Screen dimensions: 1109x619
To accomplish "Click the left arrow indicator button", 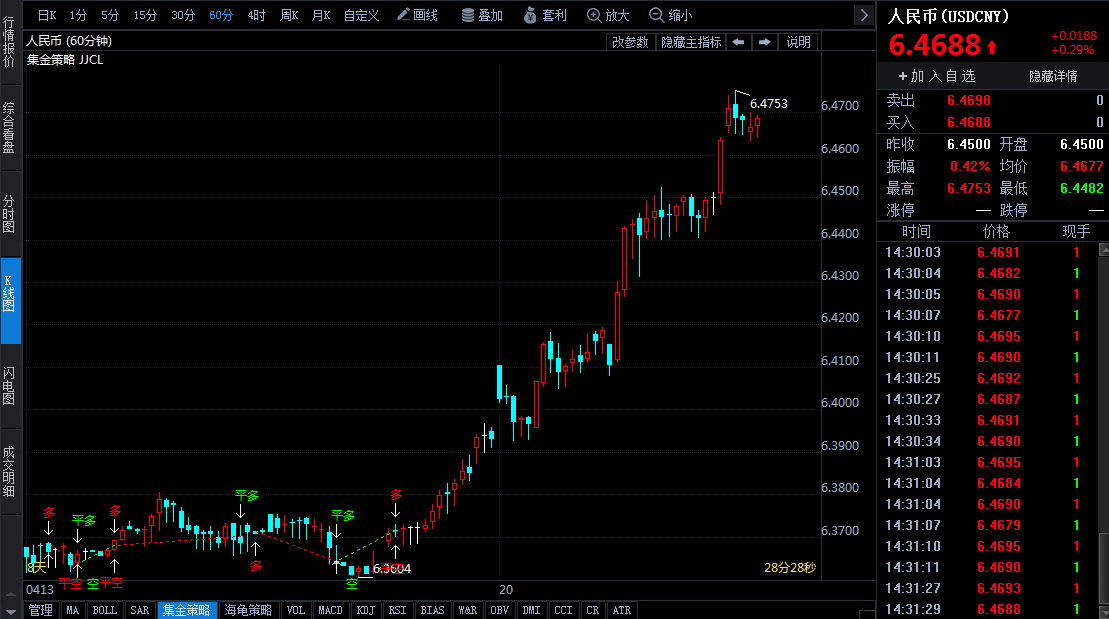I will click(x=738, y=42).
